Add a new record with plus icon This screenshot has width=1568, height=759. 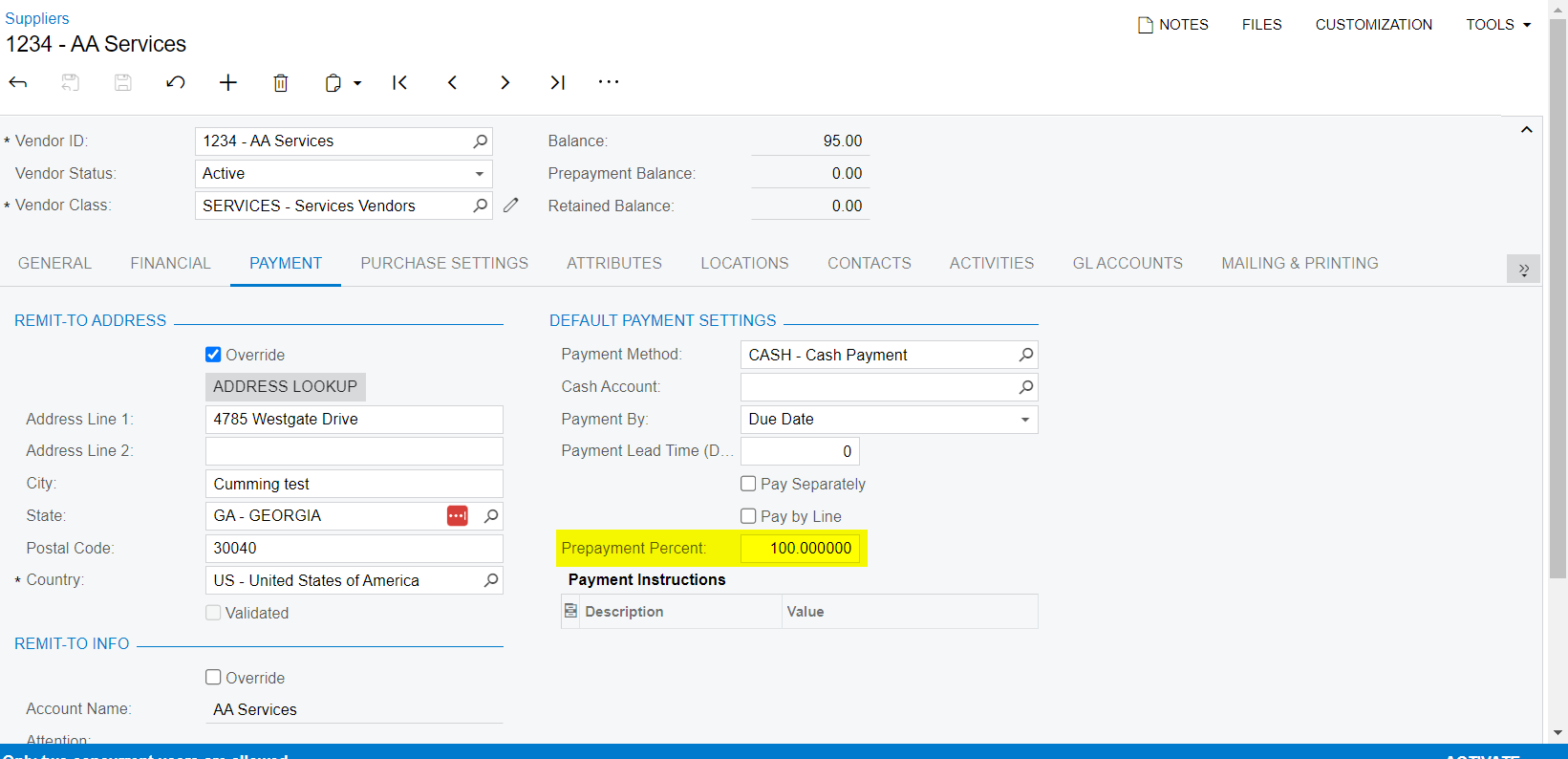point(228,82)
